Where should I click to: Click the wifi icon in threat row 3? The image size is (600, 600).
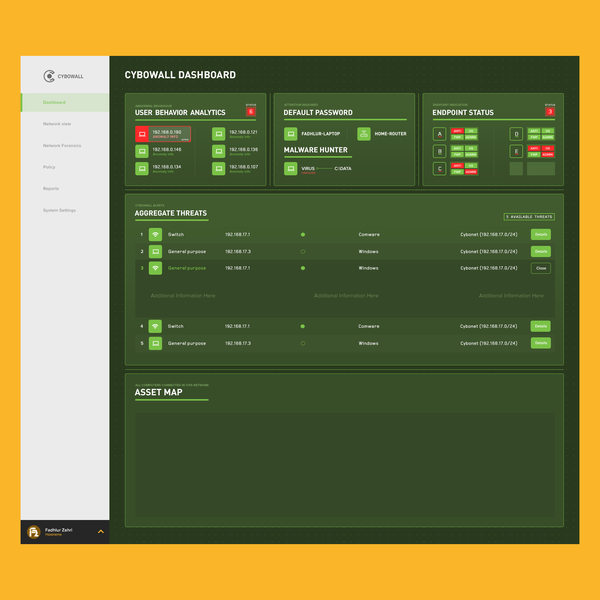click(x=155, y=268)
